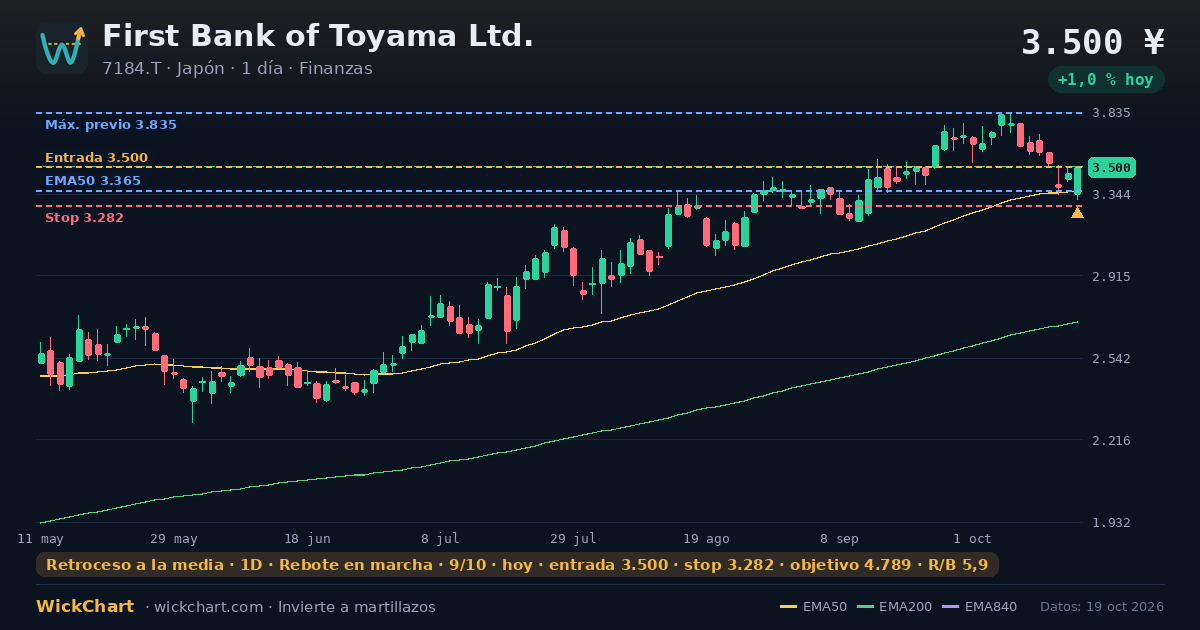Viewport: 1200px width, 630px height.
Task: Click the Datos: 19 oct 2026 text
Action: point(1102,607)
